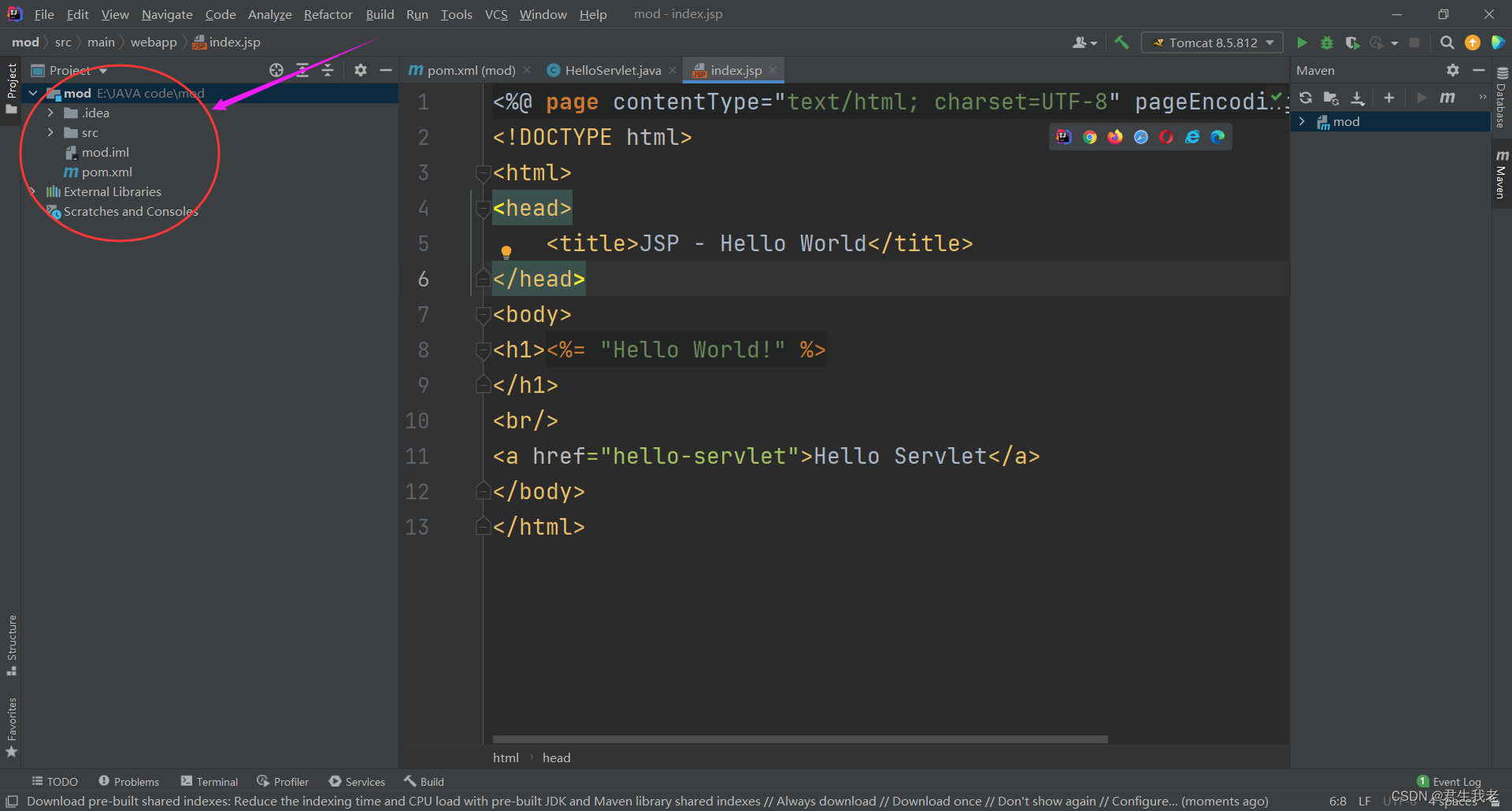
Task: Open page in Opera browser
Action: 1166,137
